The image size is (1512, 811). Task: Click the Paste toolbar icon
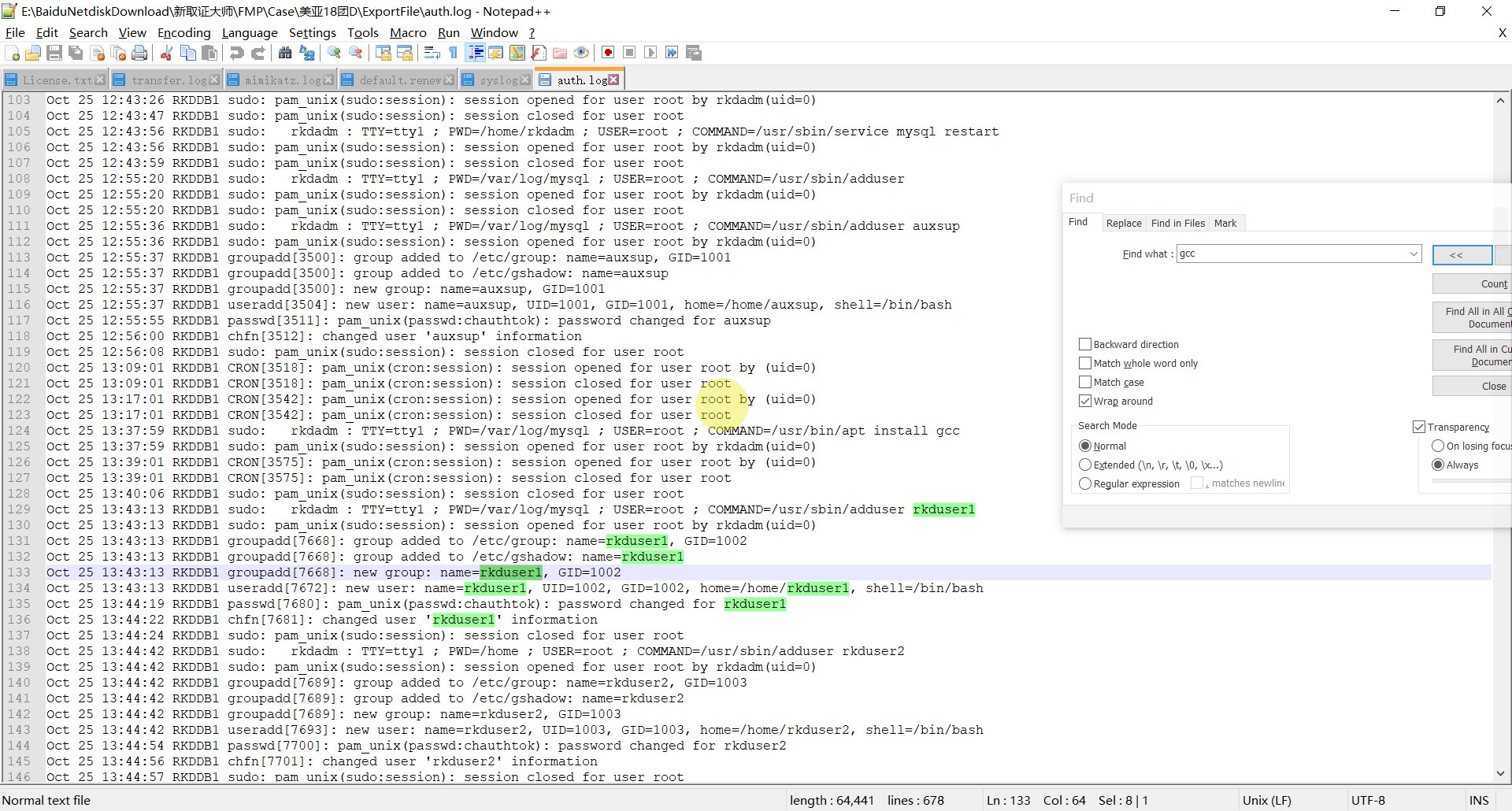tap(209, 53)
